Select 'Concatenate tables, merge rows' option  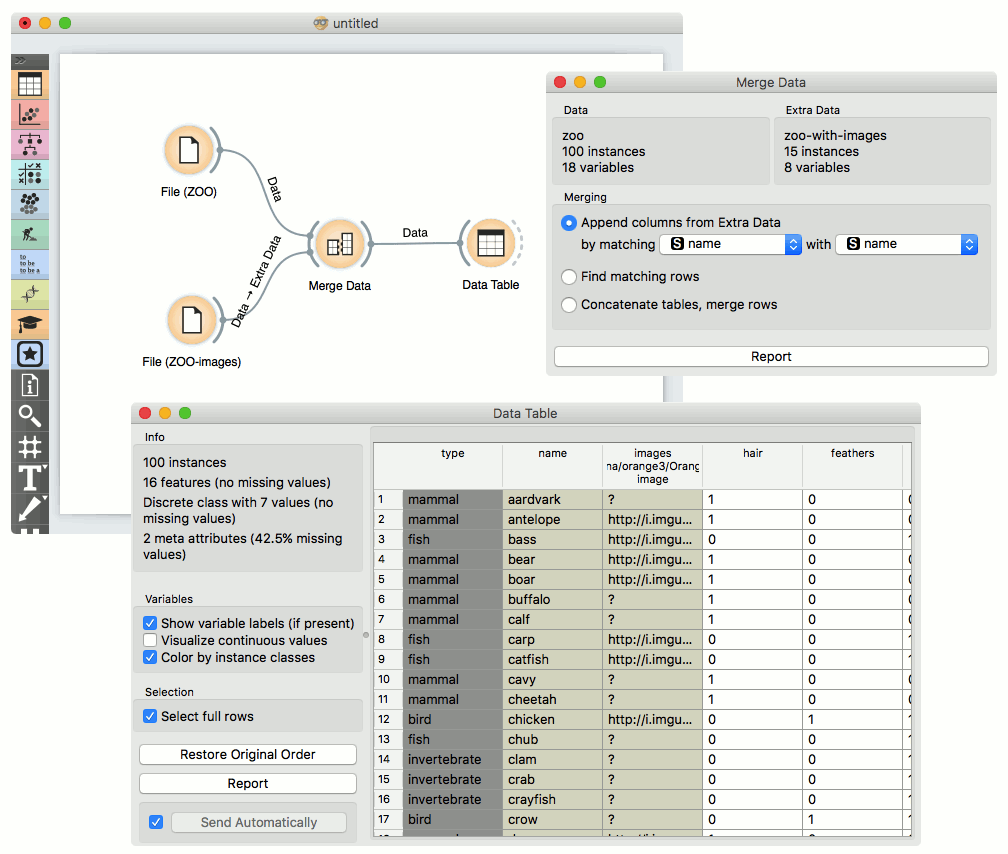[569, 305]
